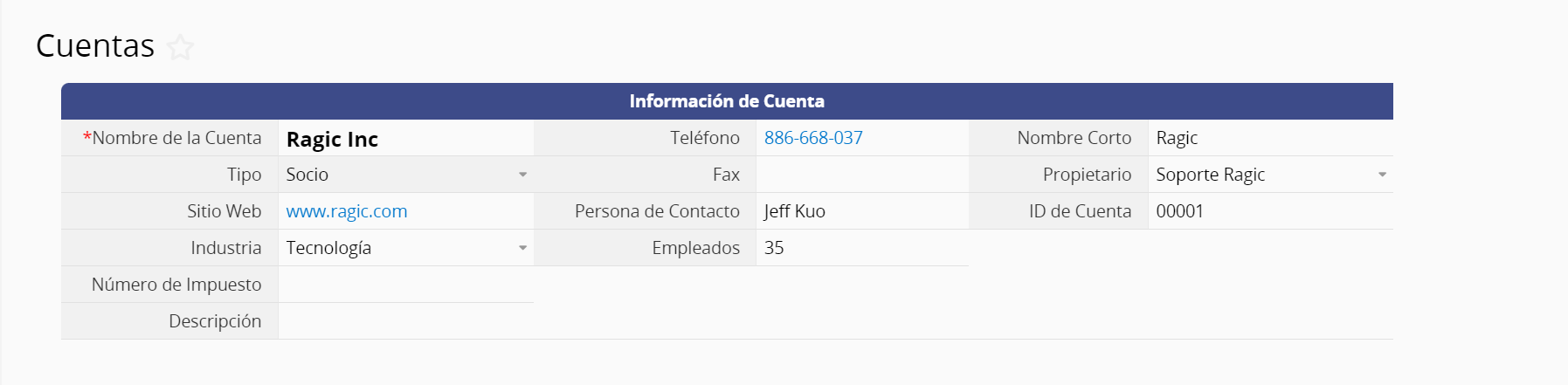This screenshot has height=385, width=1568.
Task: Expand the Industria dropdown arrow
Action: 522,248
